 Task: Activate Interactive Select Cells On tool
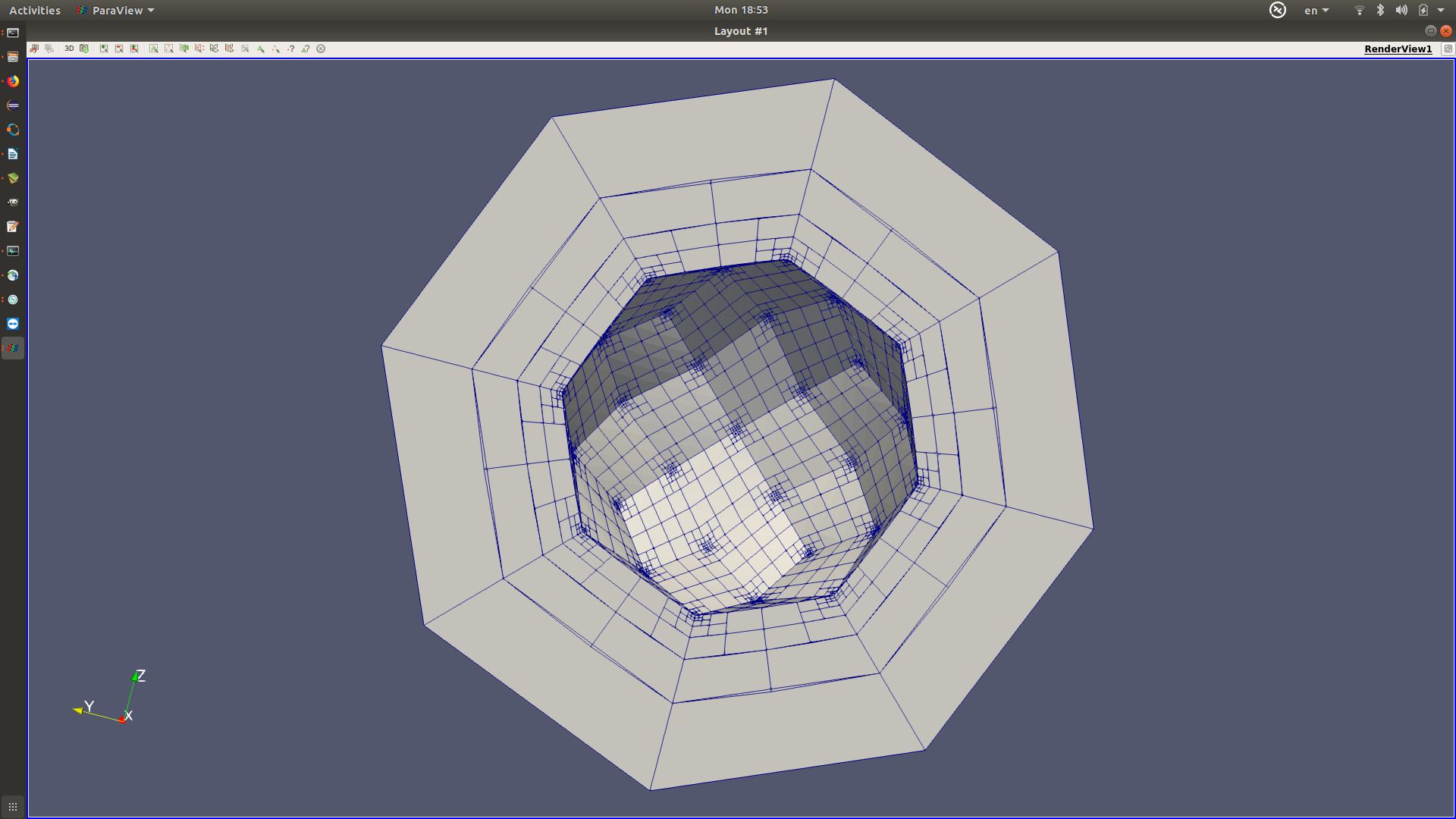[260, 49]
